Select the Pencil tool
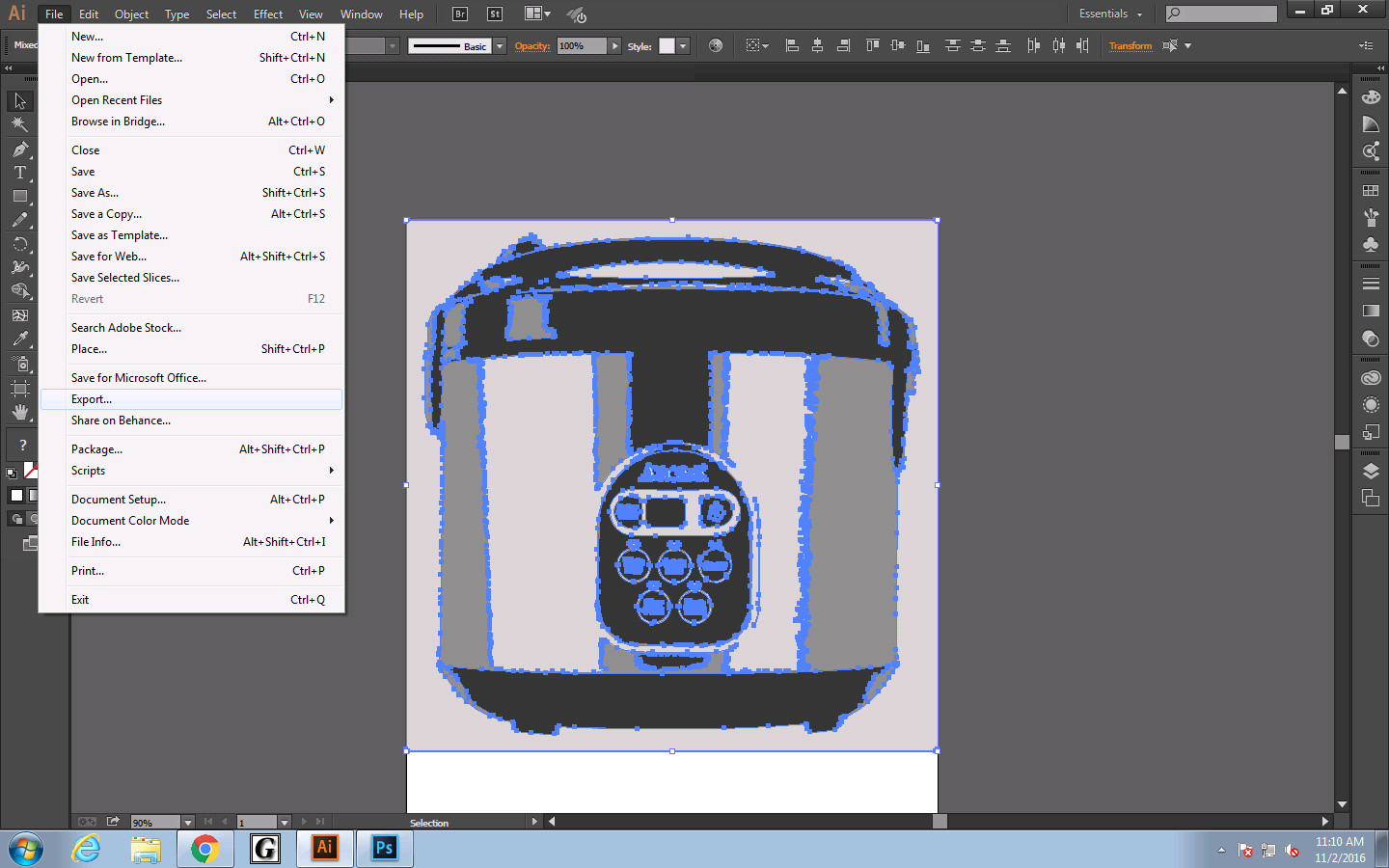This screenshot has width=1389, height=868. pos(20,220)
